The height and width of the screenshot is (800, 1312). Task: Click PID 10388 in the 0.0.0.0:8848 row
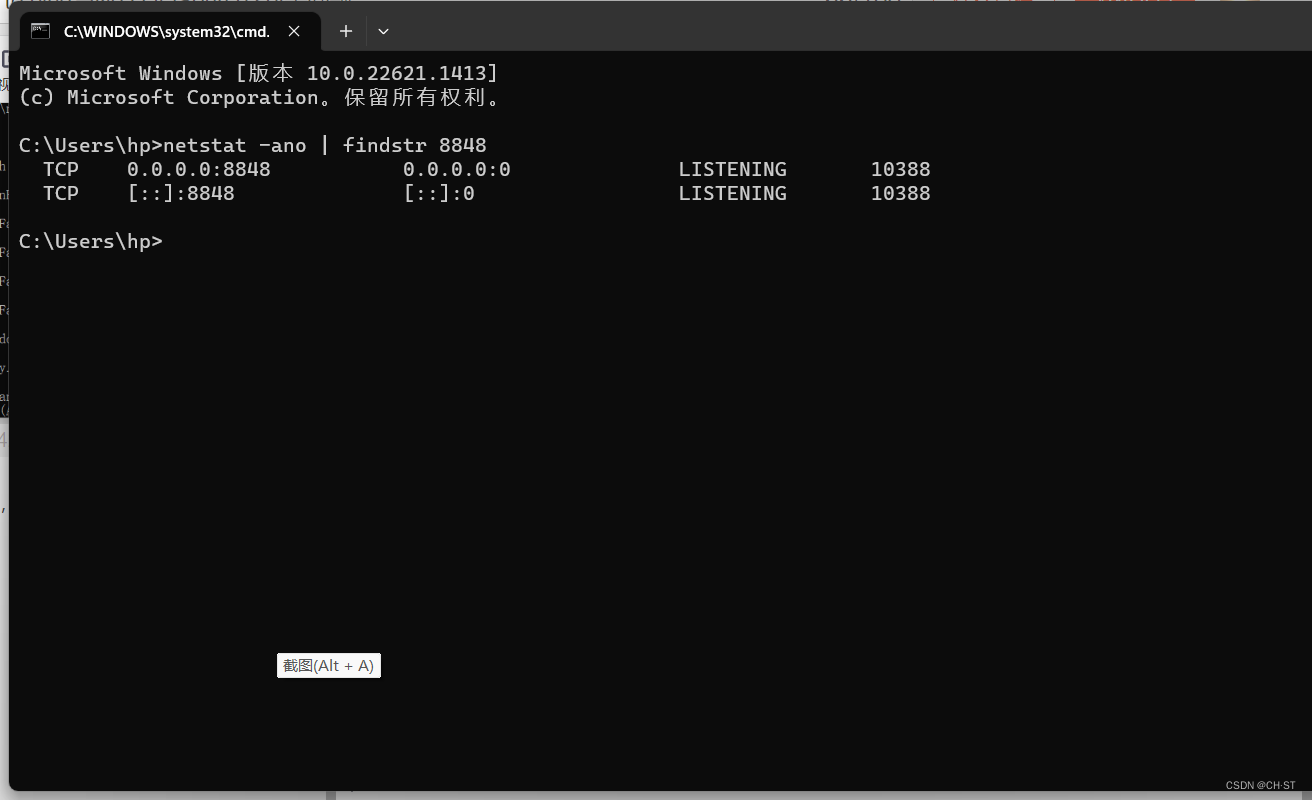900,169
